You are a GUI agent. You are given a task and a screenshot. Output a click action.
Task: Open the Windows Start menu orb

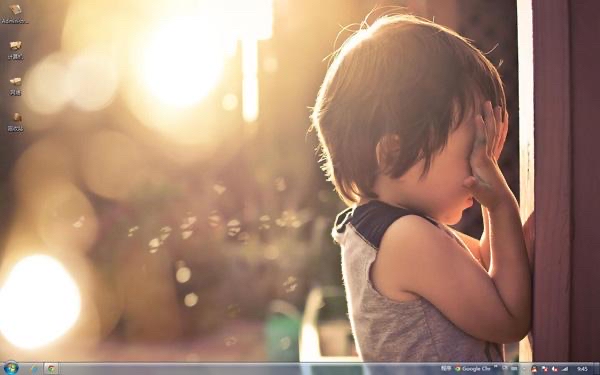point(11,368)
